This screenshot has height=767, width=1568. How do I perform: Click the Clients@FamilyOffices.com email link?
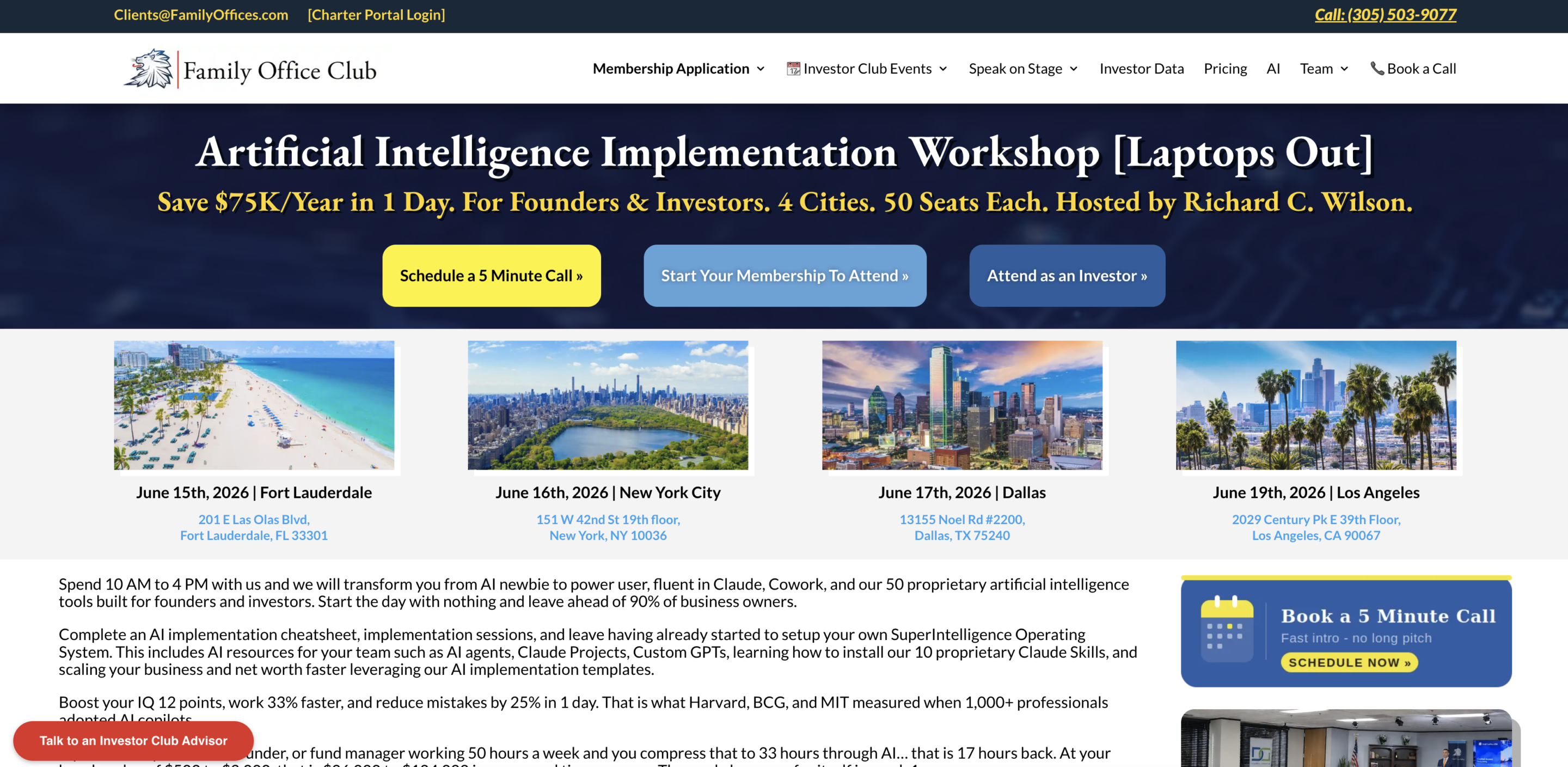click(201, 15)
